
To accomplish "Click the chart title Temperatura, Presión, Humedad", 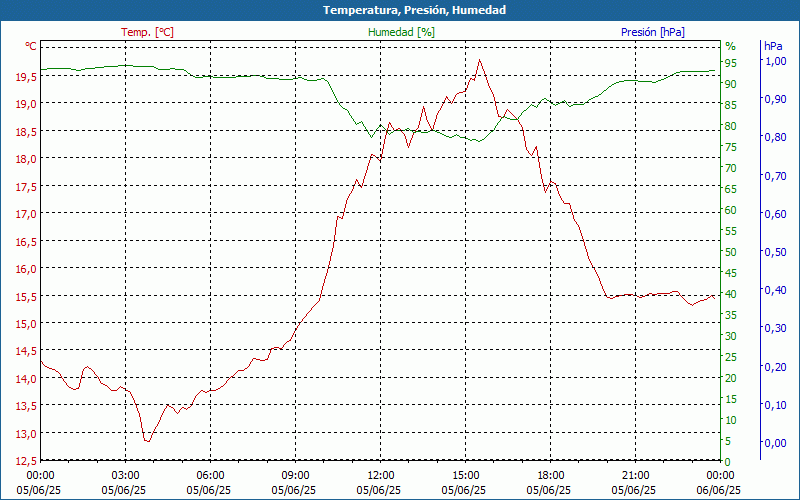I will pos(414,10).
